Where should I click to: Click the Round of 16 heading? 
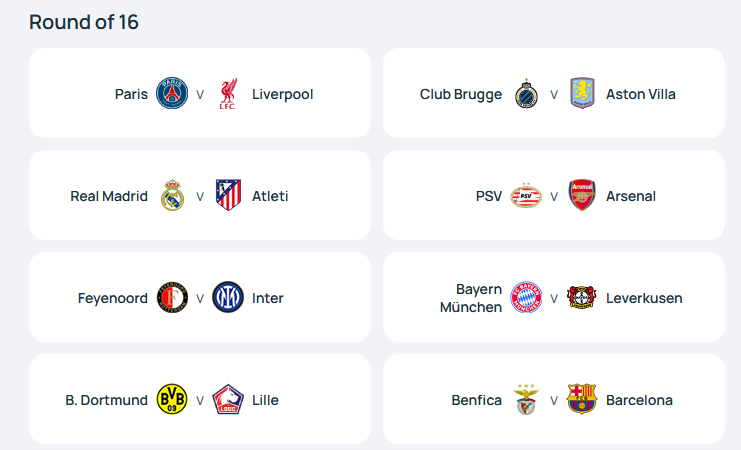84,22
